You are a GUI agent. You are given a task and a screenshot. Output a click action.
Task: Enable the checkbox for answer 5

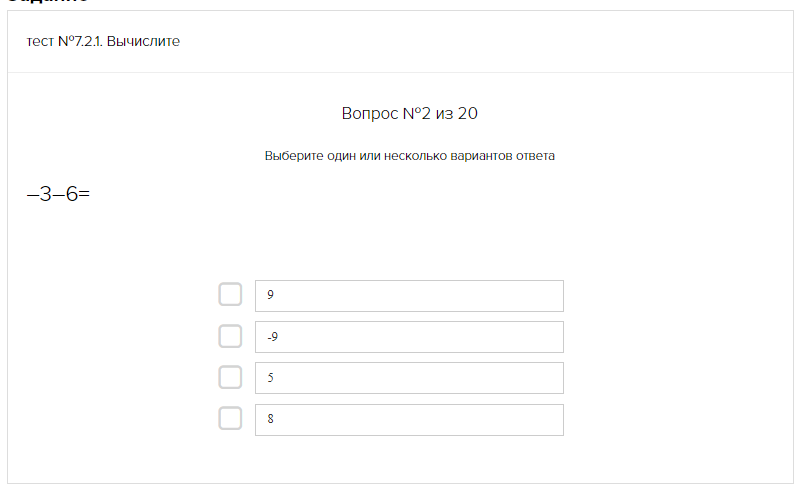pos(230,377)
